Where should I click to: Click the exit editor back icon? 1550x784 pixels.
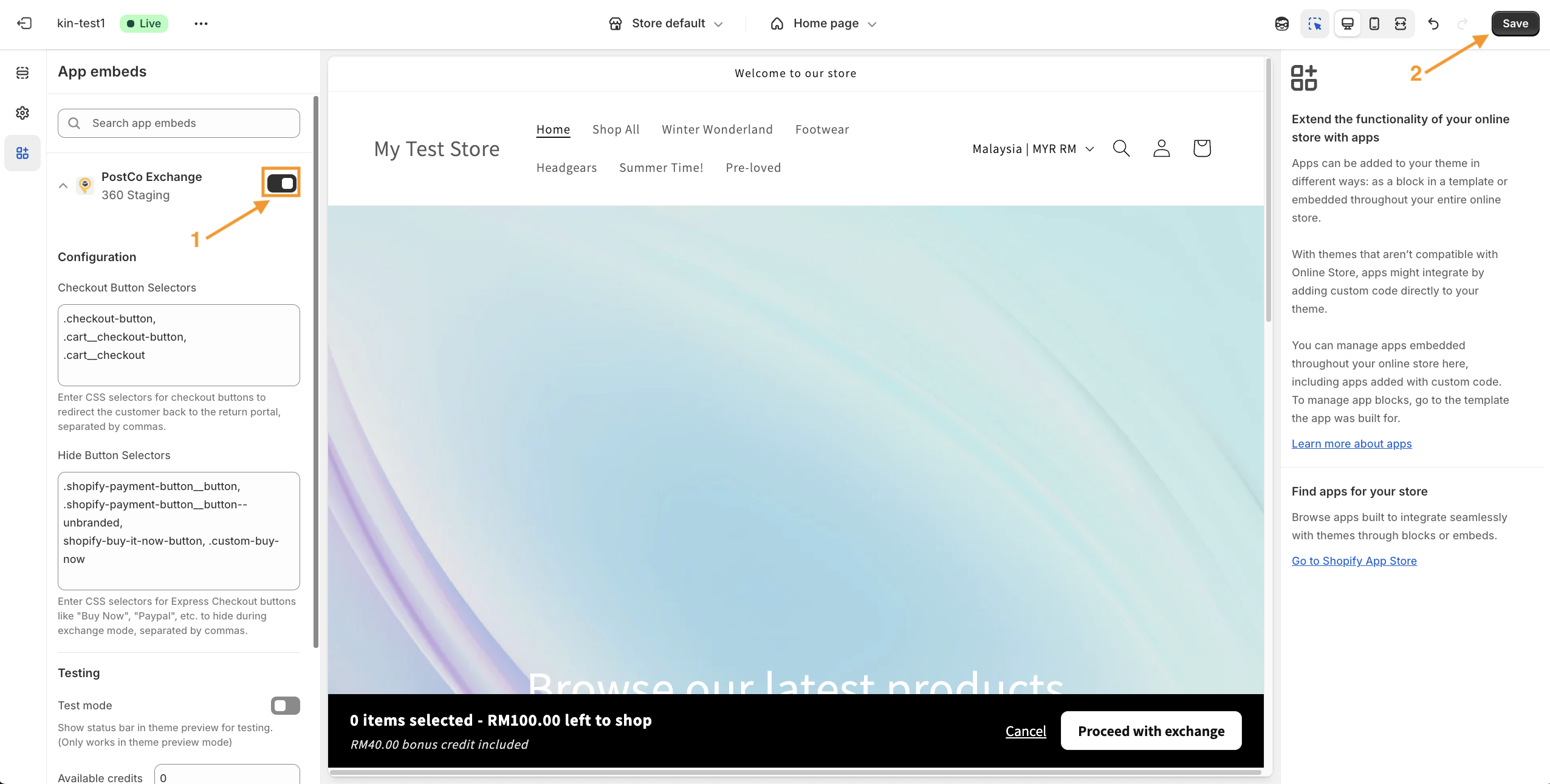coord(24,23)
